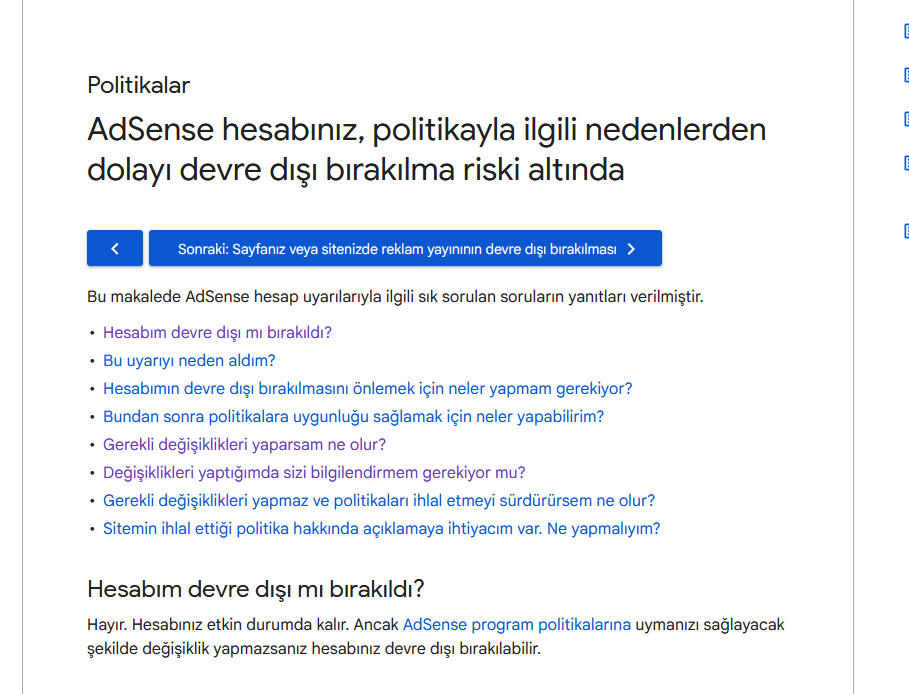The height and width of the screenshot is (694, 909).
Task: Open topmost article icon in right sidebar
Action: click(906, 31)
